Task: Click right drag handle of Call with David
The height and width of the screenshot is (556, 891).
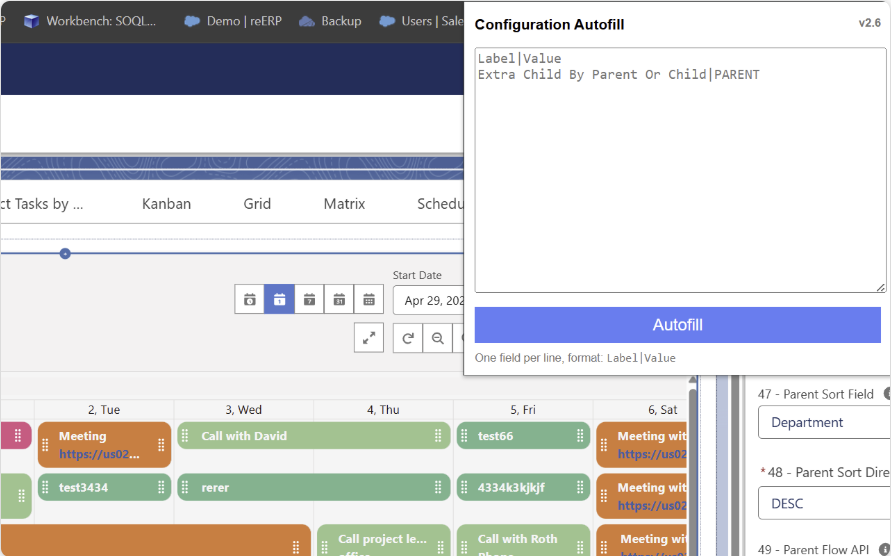Action: [438, 435]
